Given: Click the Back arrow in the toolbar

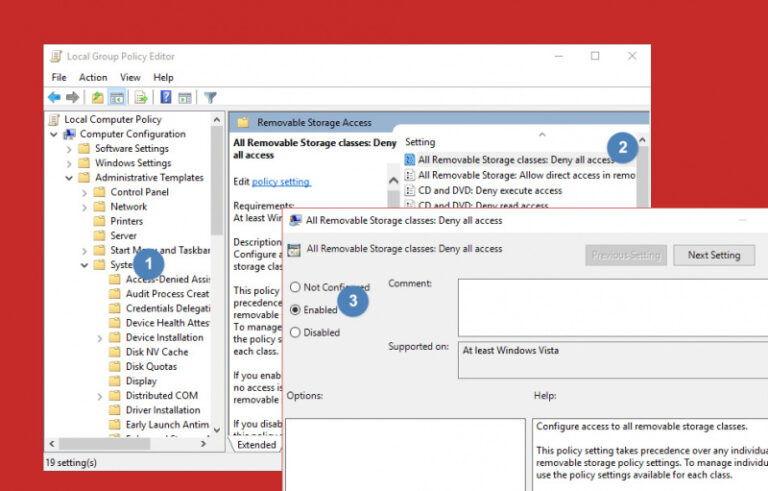Looking at the screenshot, I should [x=54, y=97].
